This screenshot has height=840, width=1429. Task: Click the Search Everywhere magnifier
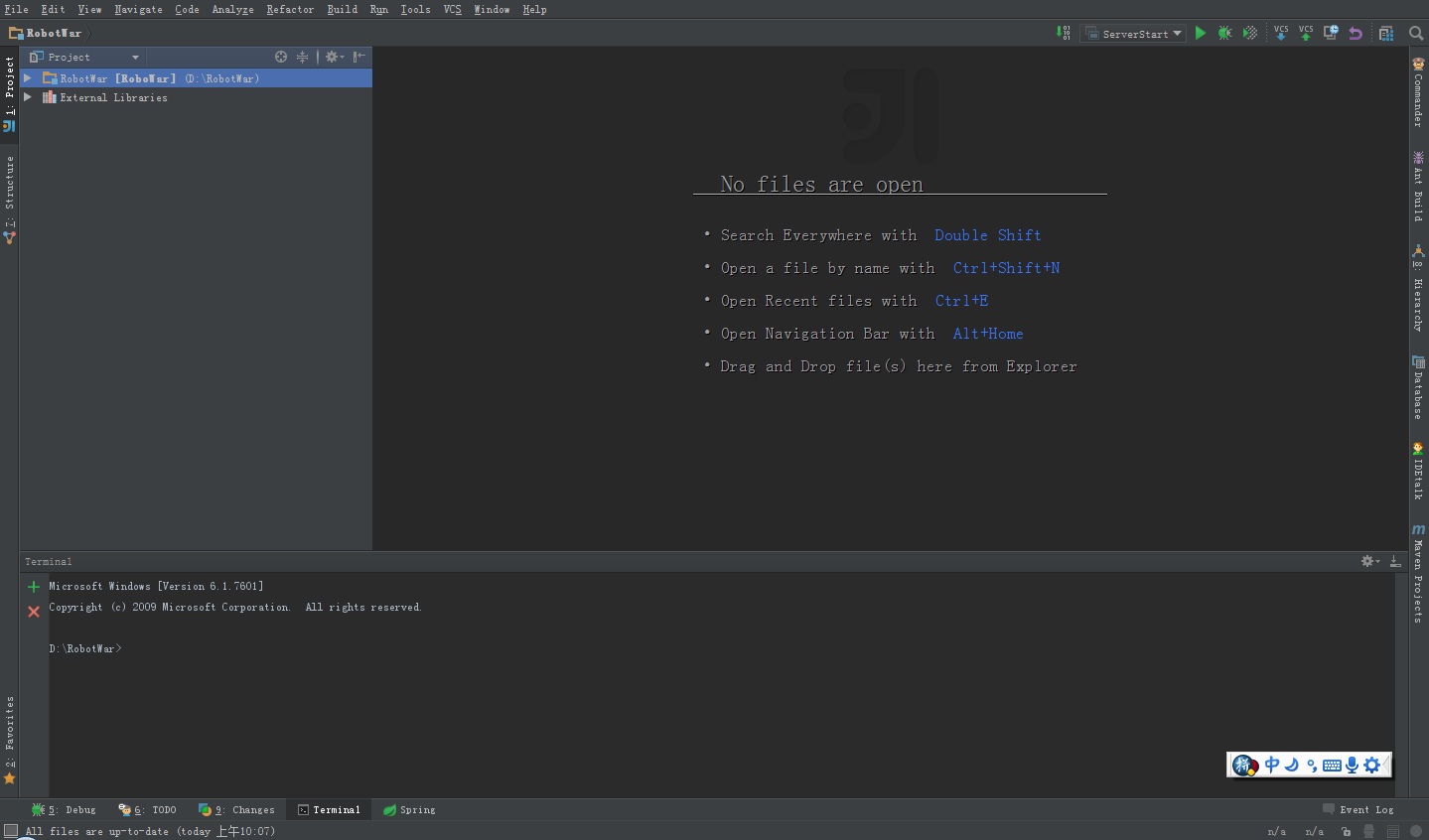[x=1416, y=33]
